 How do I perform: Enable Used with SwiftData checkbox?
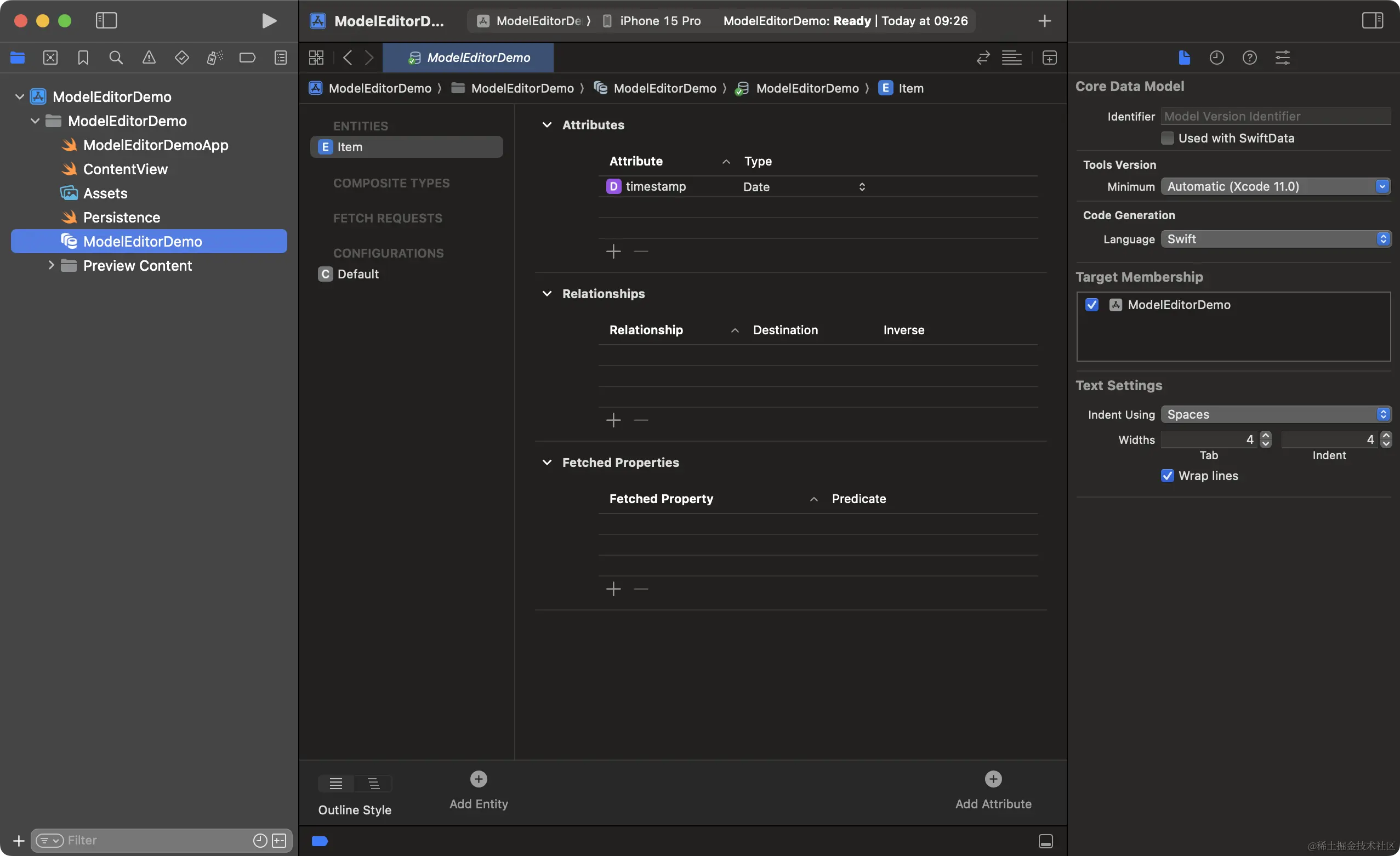pos(1167,138)
